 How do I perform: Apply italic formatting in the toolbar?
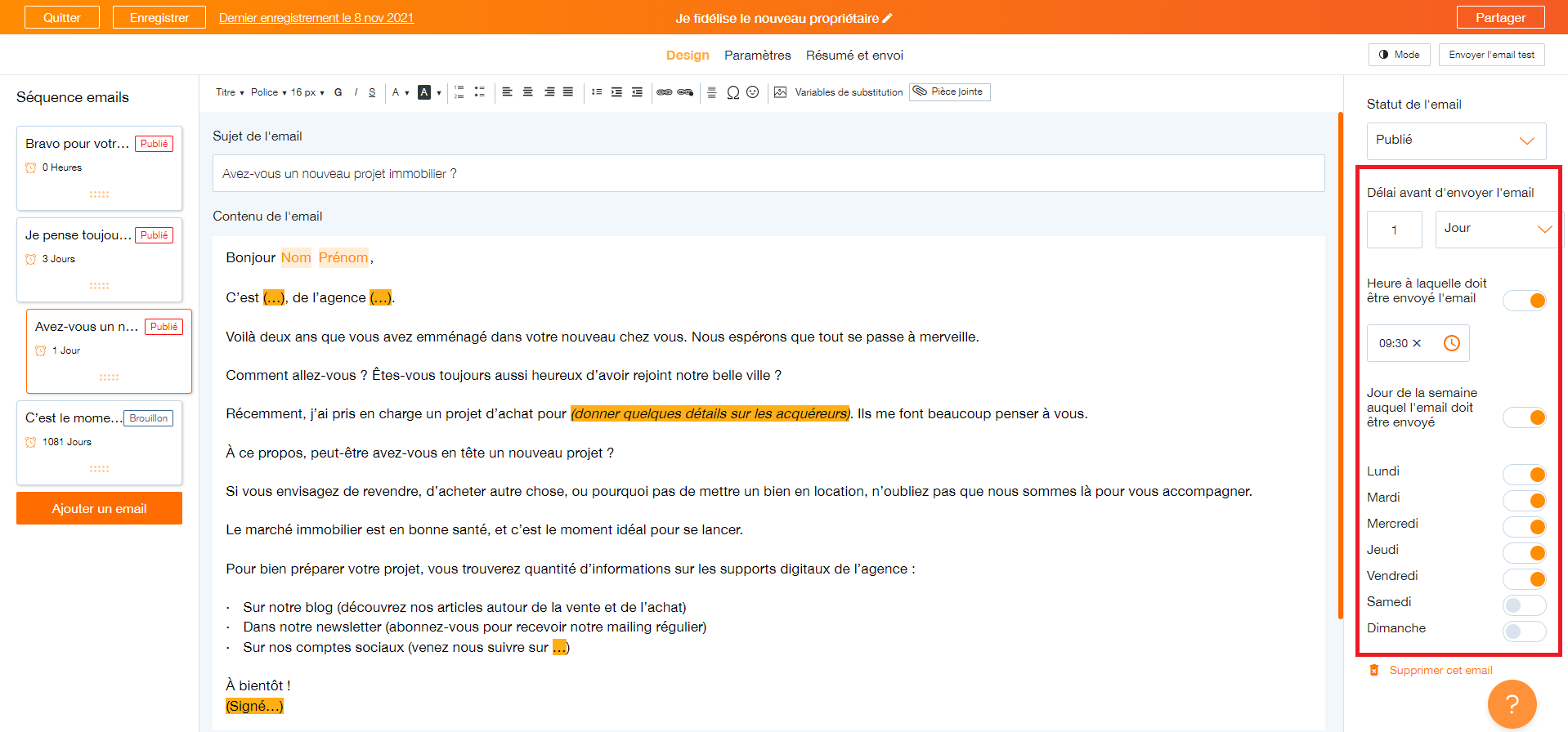click(x=356, y=92)
